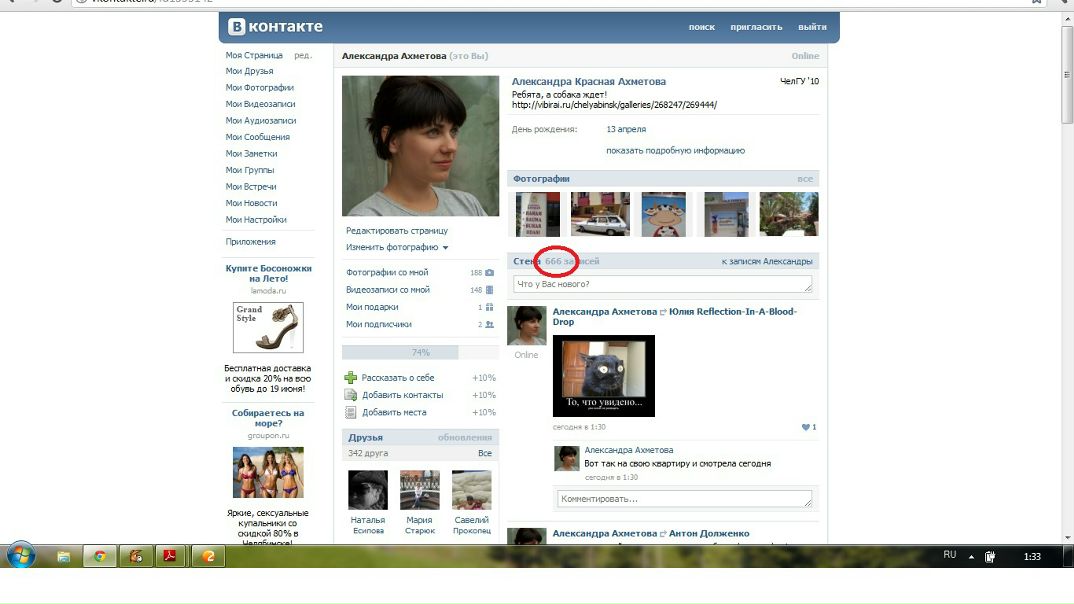Click 13 апреля birthday link
Screen dimensions: 1074x604
point(626,129)
